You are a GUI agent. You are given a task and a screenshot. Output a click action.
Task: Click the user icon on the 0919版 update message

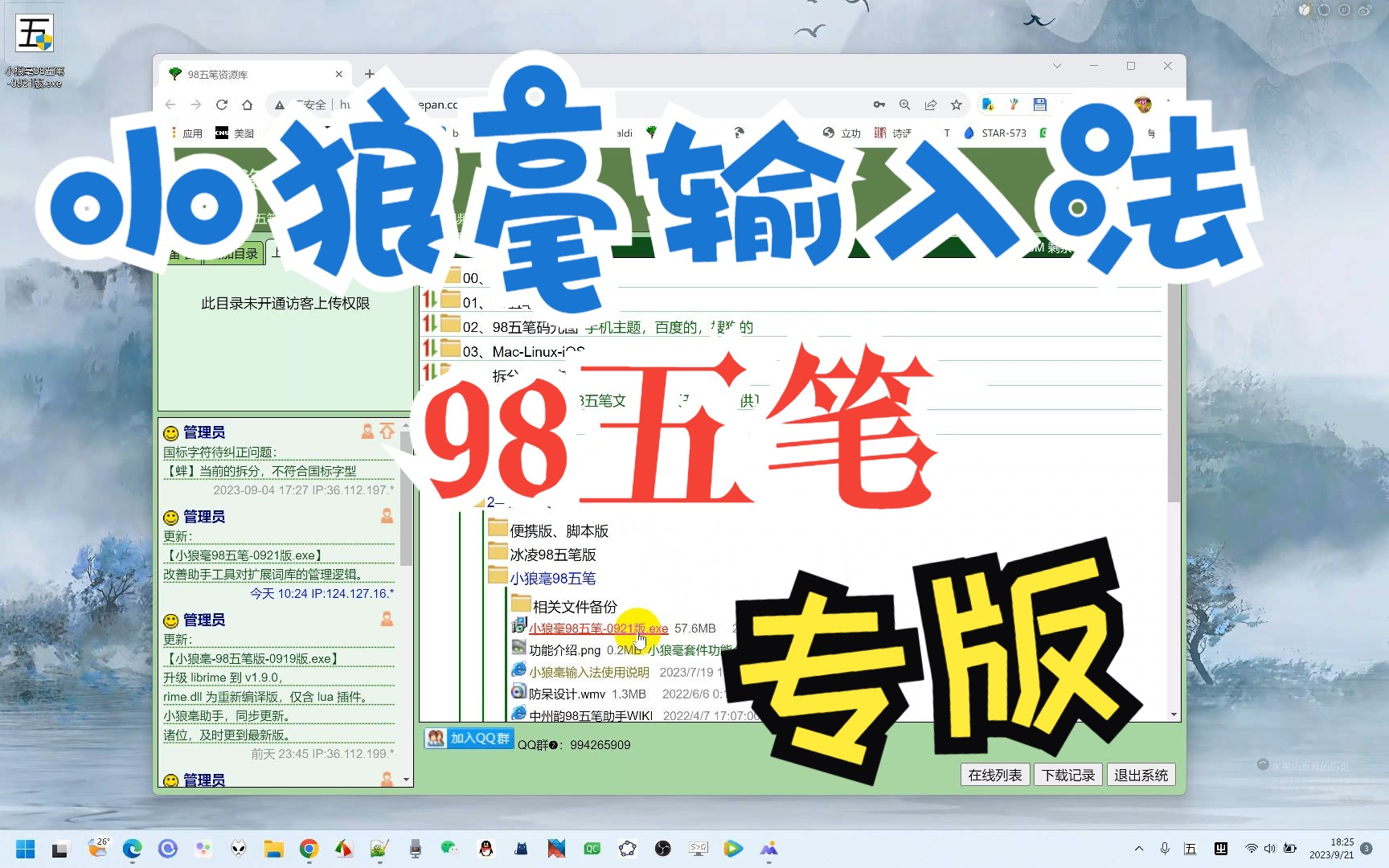coord(387,619)
